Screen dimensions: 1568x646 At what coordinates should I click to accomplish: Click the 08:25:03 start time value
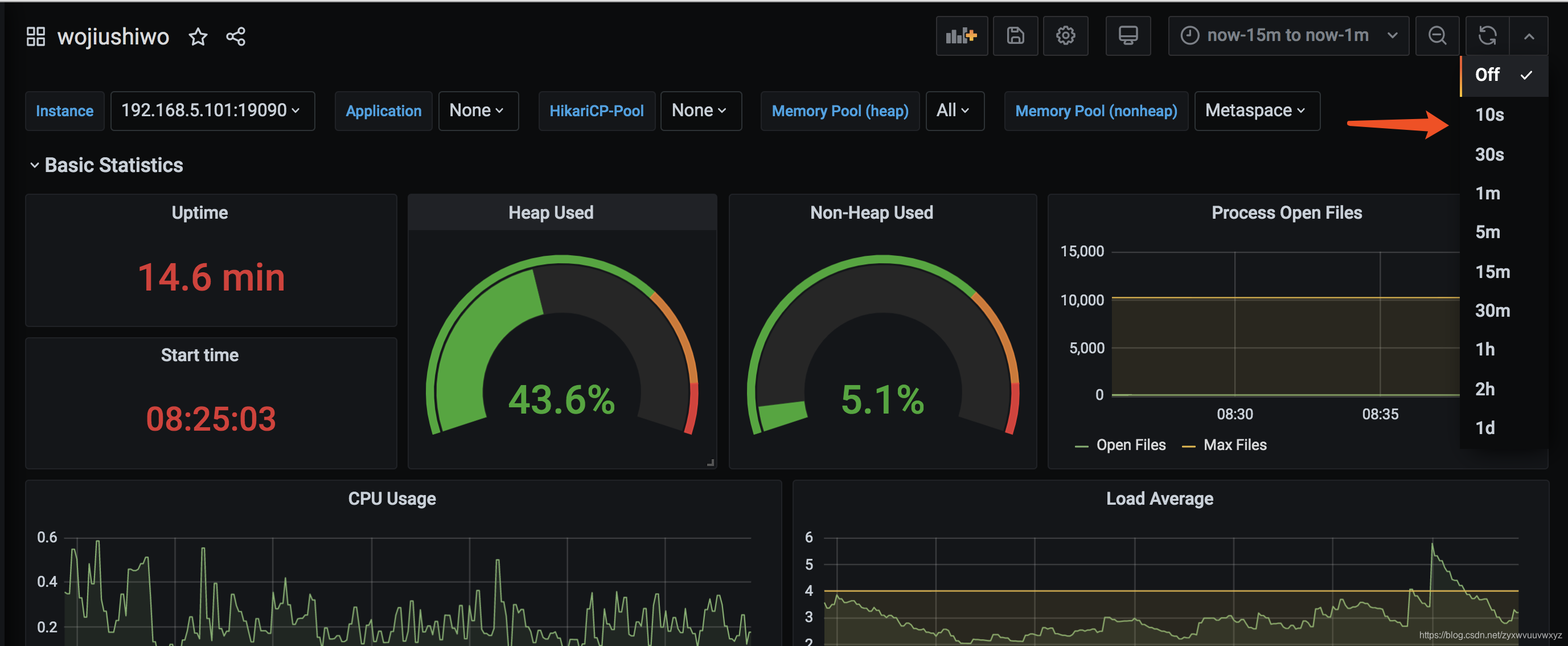point(211,419)
